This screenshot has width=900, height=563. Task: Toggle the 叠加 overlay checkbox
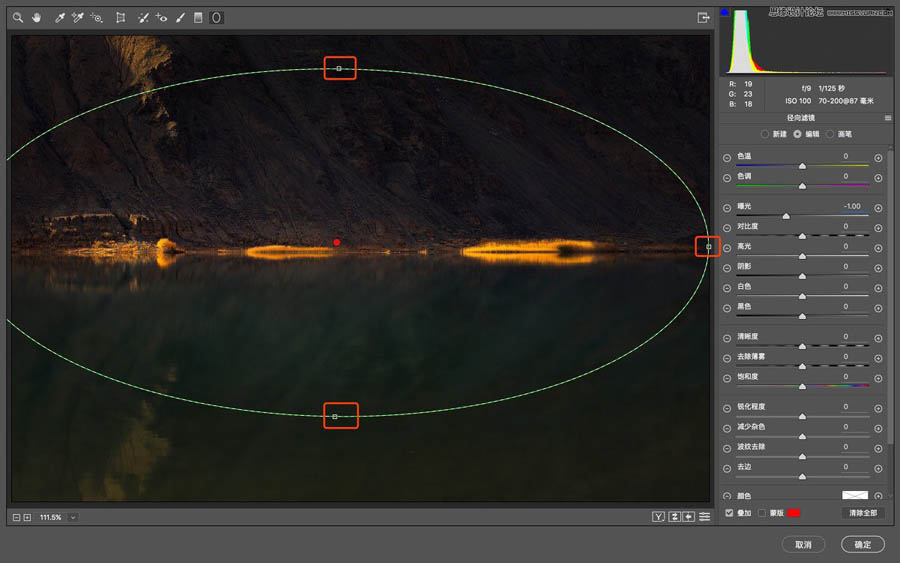(x=729, y=513)
